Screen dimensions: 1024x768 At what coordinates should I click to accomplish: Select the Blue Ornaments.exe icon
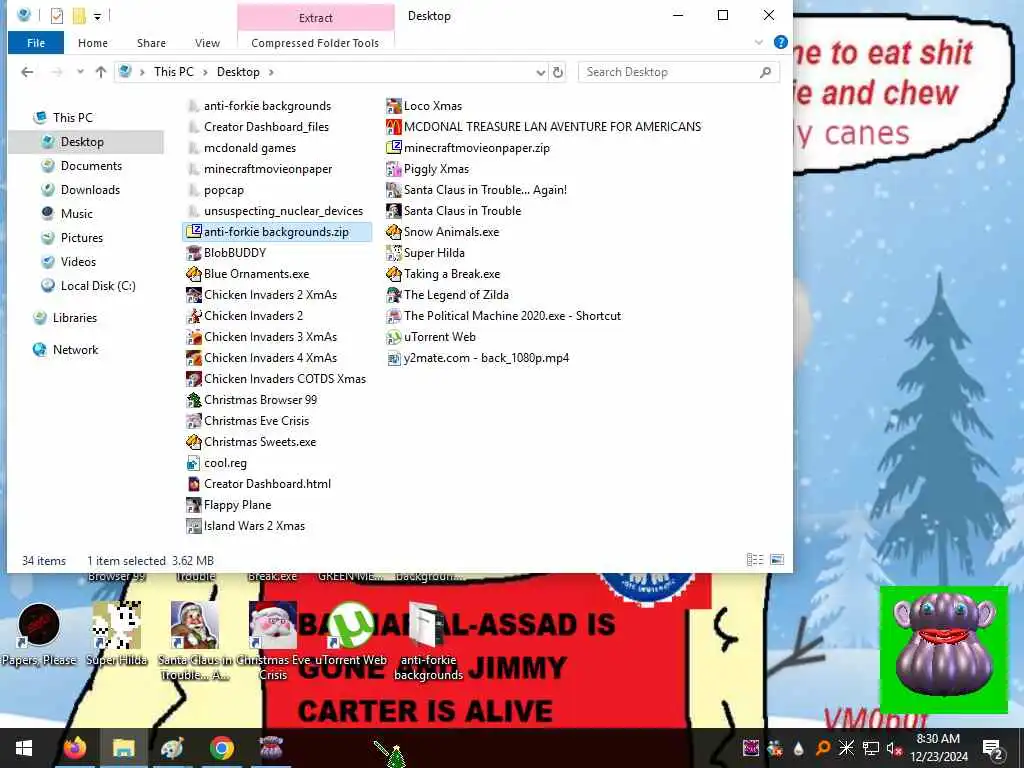point(193,274)
